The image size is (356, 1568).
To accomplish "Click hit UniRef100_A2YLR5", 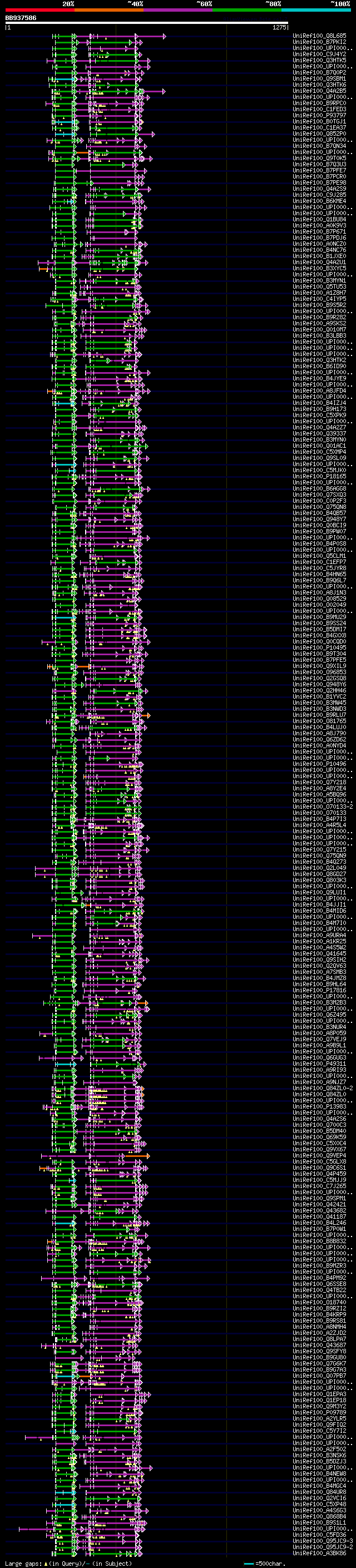I will click(319, 1418).
